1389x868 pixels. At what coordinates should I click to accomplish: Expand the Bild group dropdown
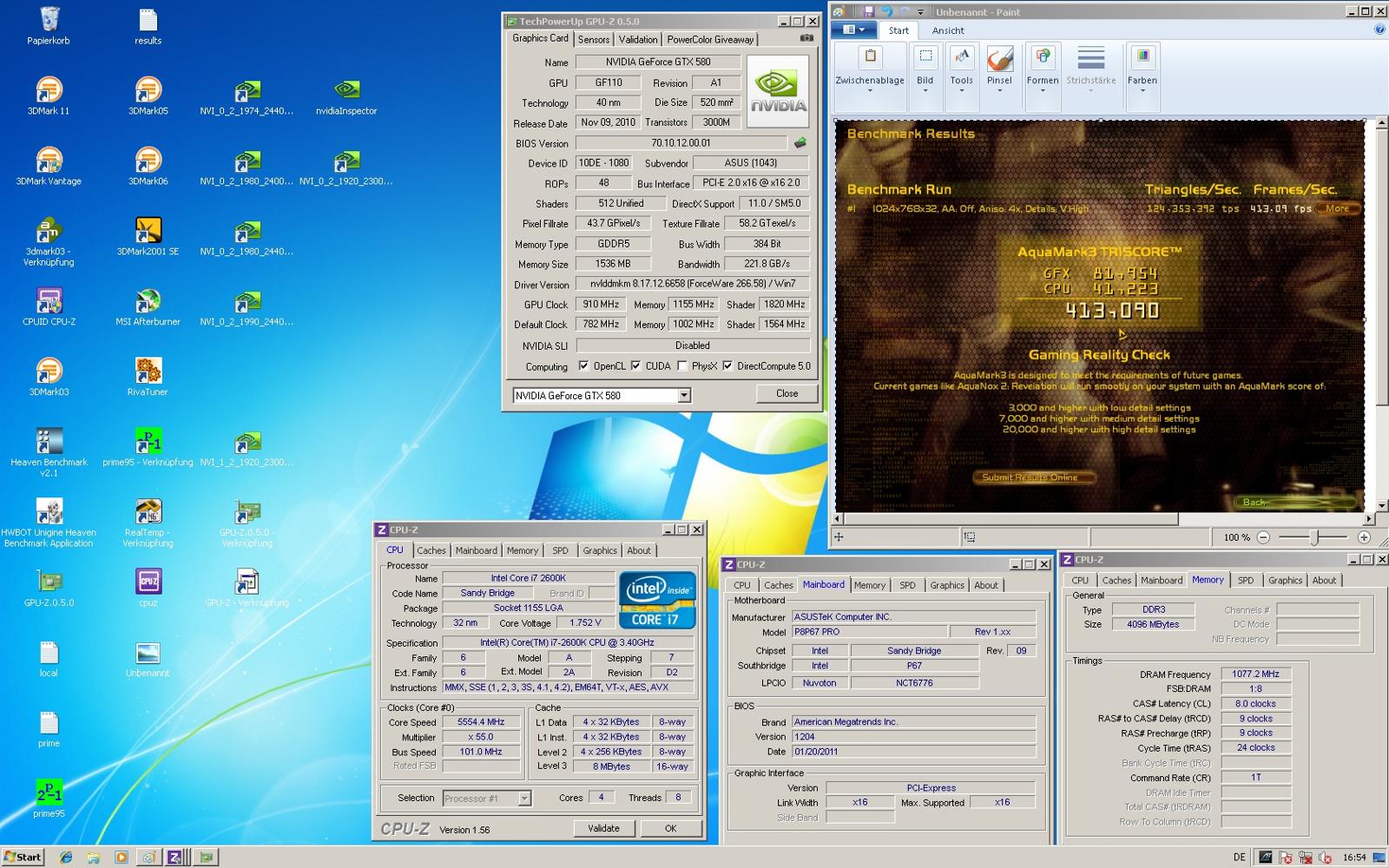925,90
